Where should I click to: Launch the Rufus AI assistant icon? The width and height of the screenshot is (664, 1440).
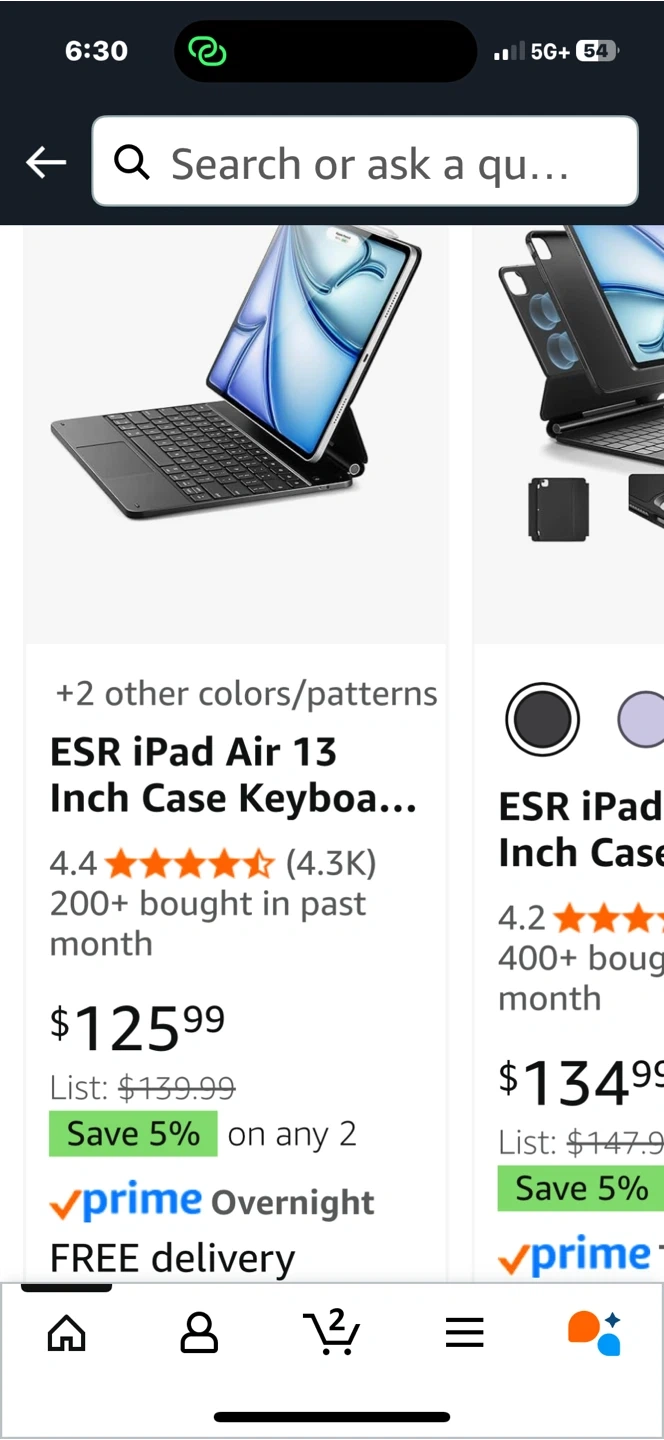tap(594, 1333)
